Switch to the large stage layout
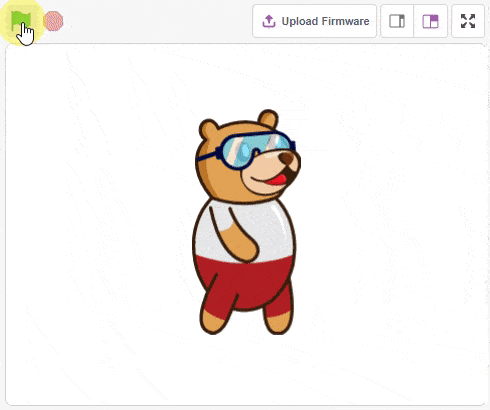The width and height of the screenshot is (490, 410). click(x=430, y=21)
